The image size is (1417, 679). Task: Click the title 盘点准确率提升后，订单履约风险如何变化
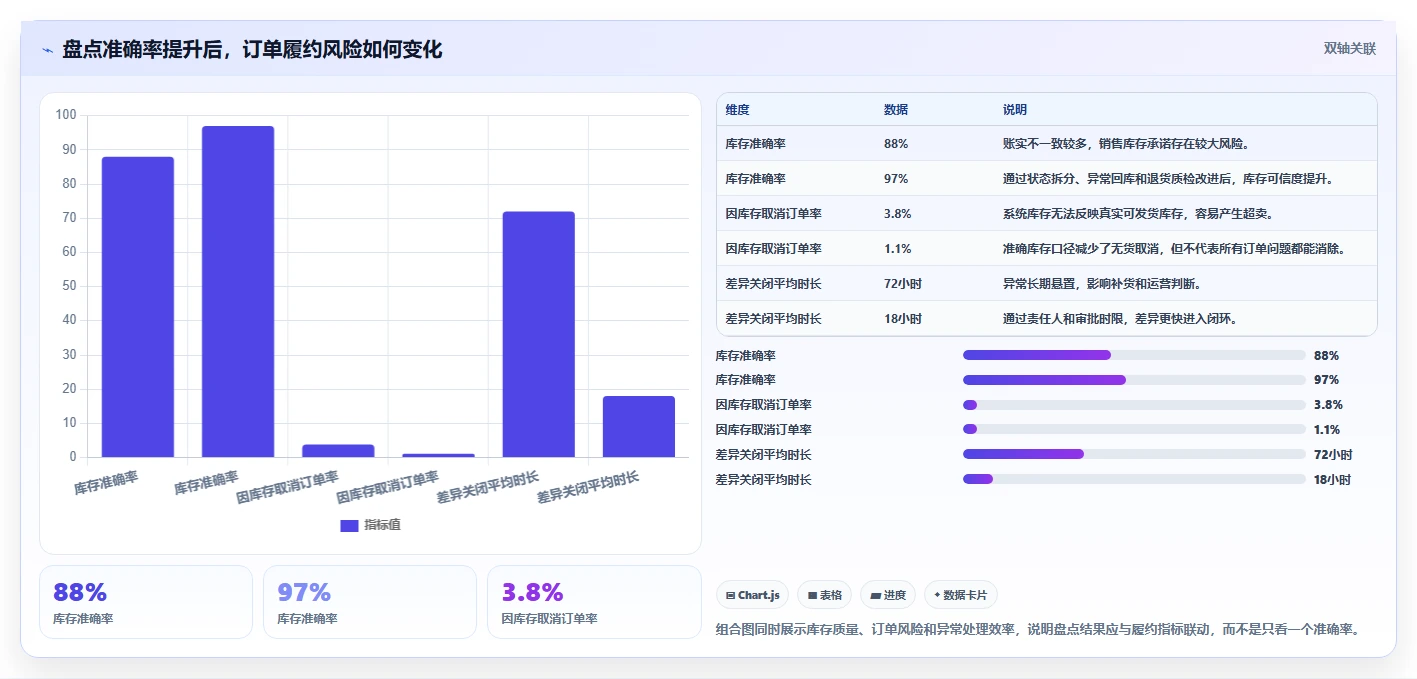tap(252, 49)
